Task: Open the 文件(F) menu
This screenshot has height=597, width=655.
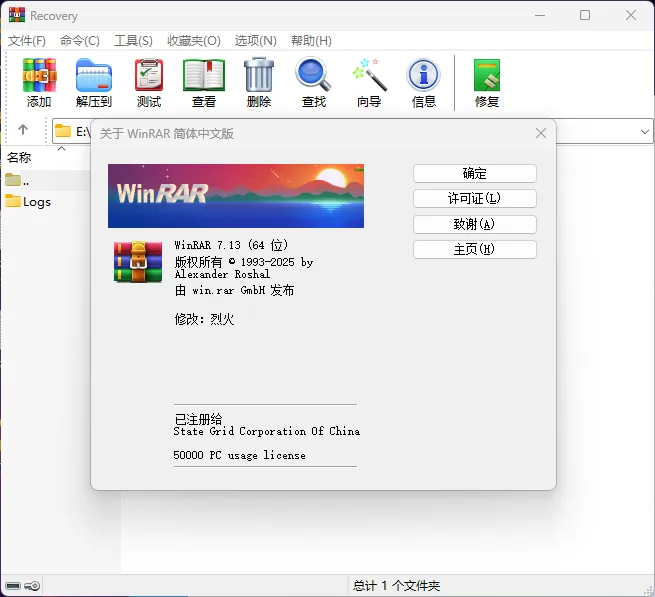Action: pyautogui.click(x=27, y=41)
